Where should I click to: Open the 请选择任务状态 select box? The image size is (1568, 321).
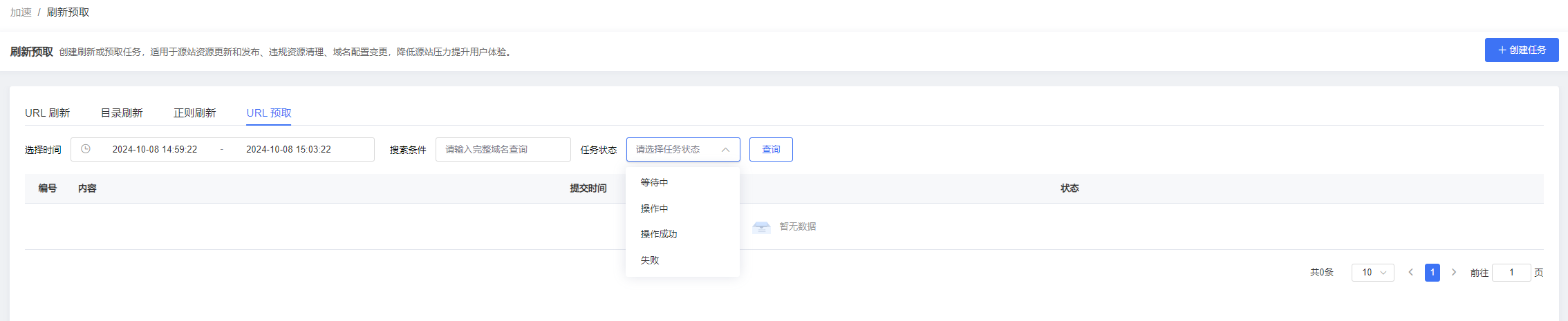pos(683,150)
